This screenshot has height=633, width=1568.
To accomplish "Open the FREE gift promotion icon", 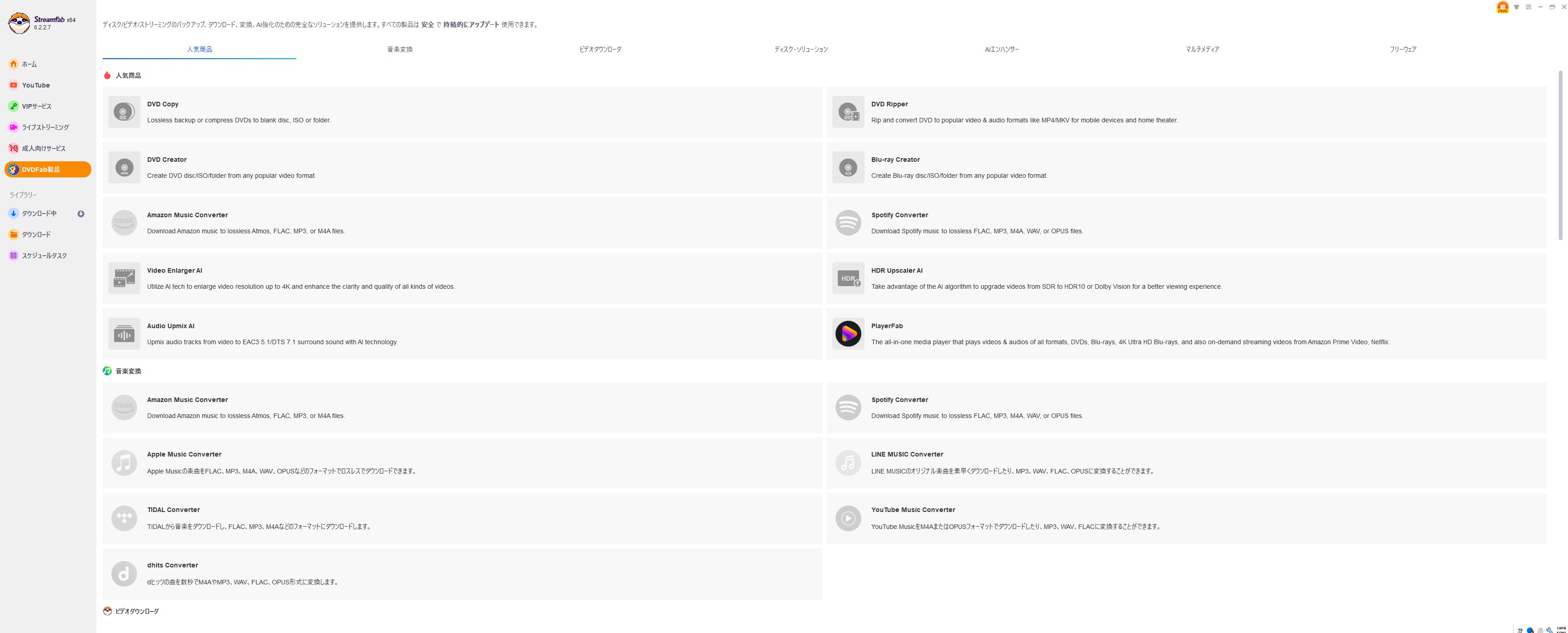I will point(1502,7).
